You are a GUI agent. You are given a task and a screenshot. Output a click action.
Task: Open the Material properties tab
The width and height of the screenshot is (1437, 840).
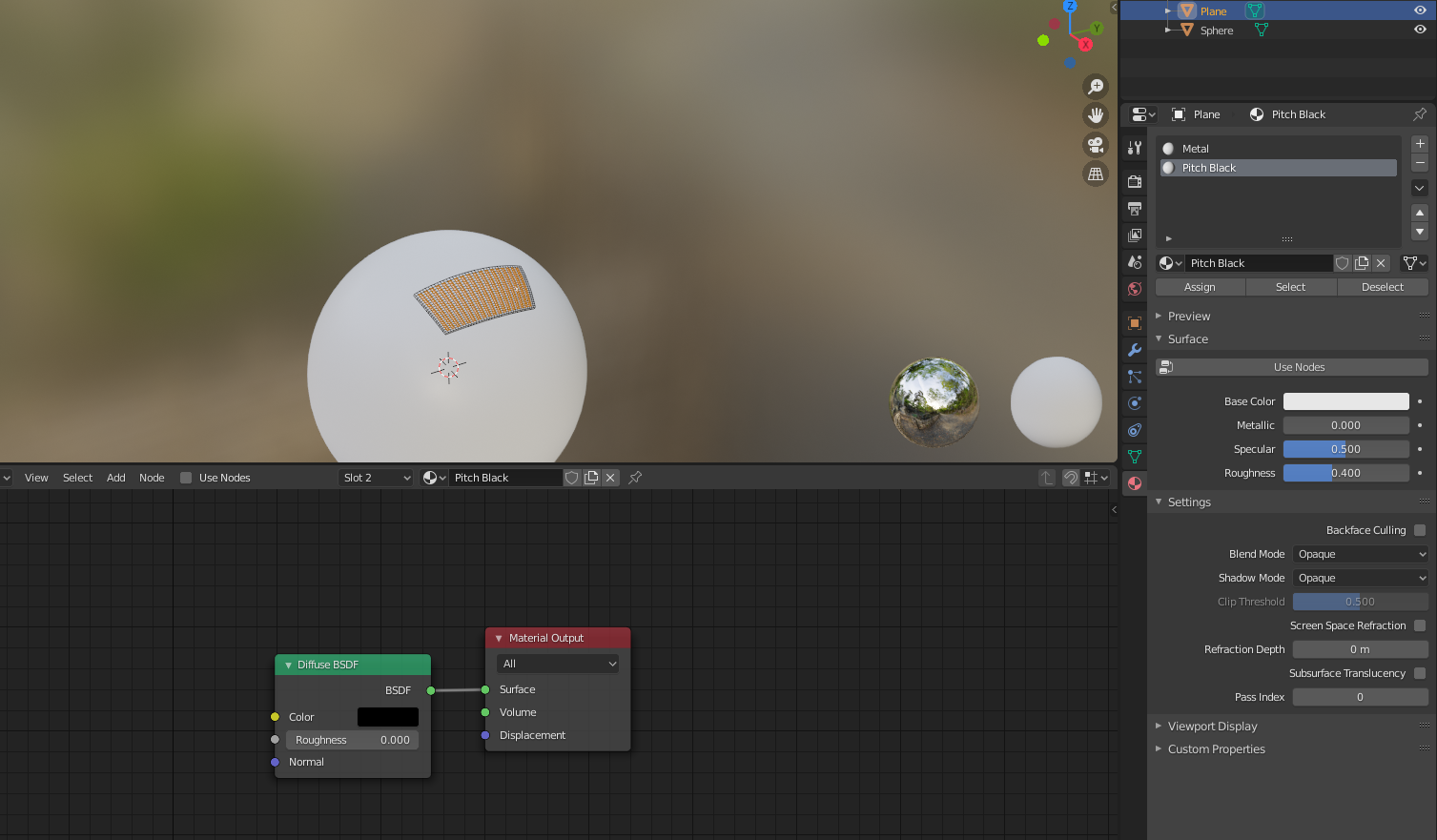[x=1135, y=483]
